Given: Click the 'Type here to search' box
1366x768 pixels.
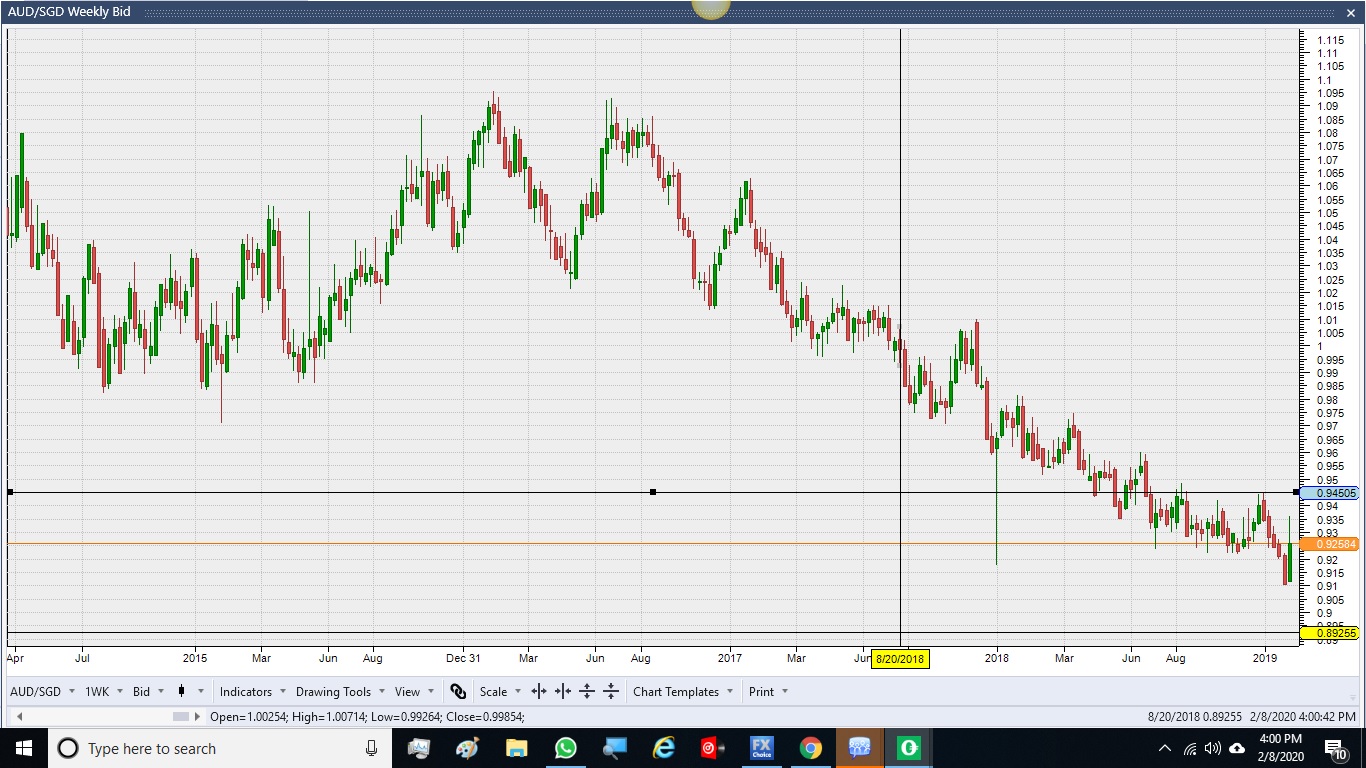Looking at the screenshot, I should pyautogui.click(x=220, y=748).
